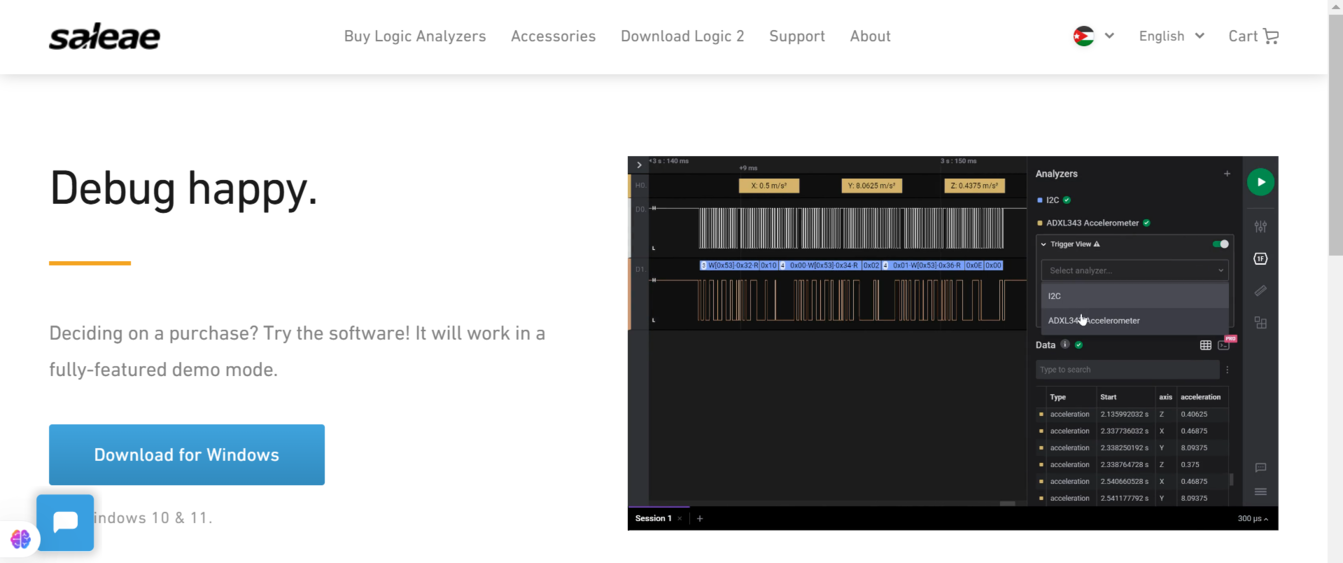Click the info icon next to Data

pos(1065,345)
